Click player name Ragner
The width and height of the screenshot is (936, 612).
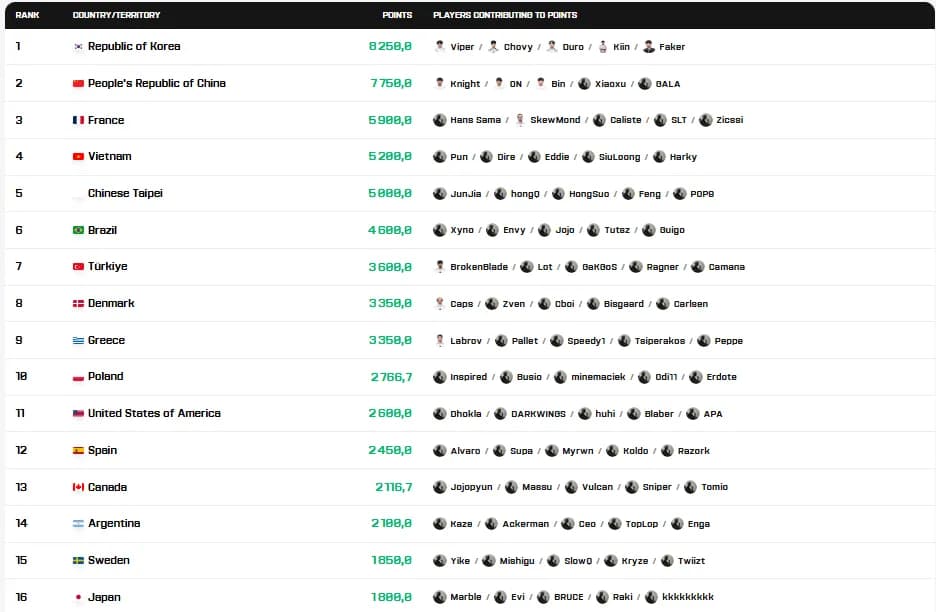tap(663, 267)
